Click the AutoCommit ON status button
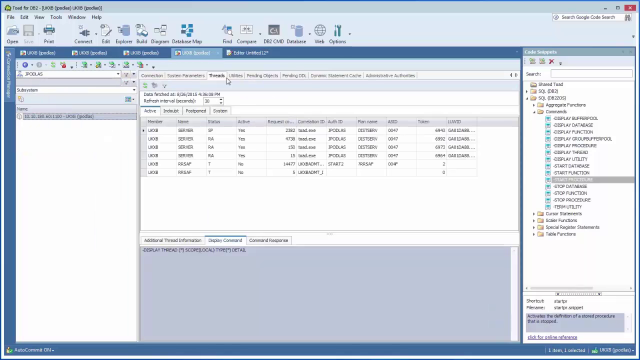The height and width of the screenshot is (360, 640). [x=31, y=350]
